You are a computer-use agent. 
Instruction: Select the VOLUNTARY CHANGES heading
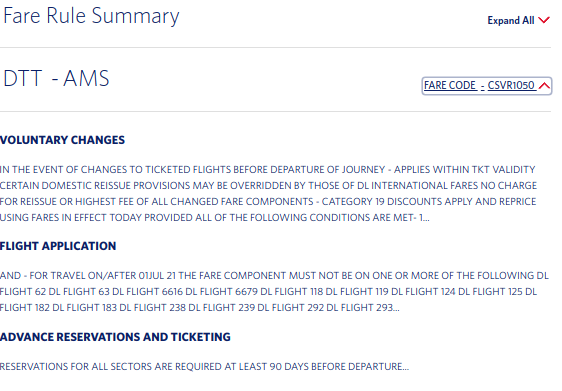point(62,140)
